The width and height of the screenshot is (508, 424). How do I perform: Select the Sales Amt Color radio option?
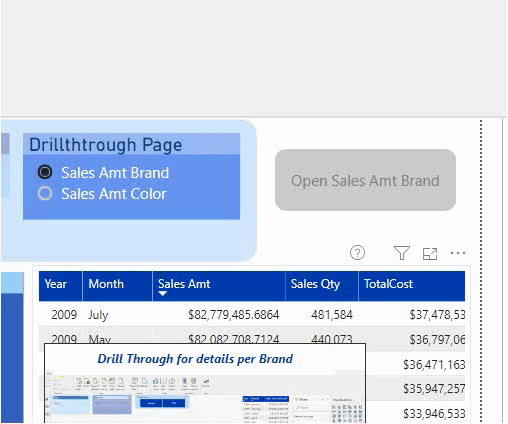coord(45,193)
